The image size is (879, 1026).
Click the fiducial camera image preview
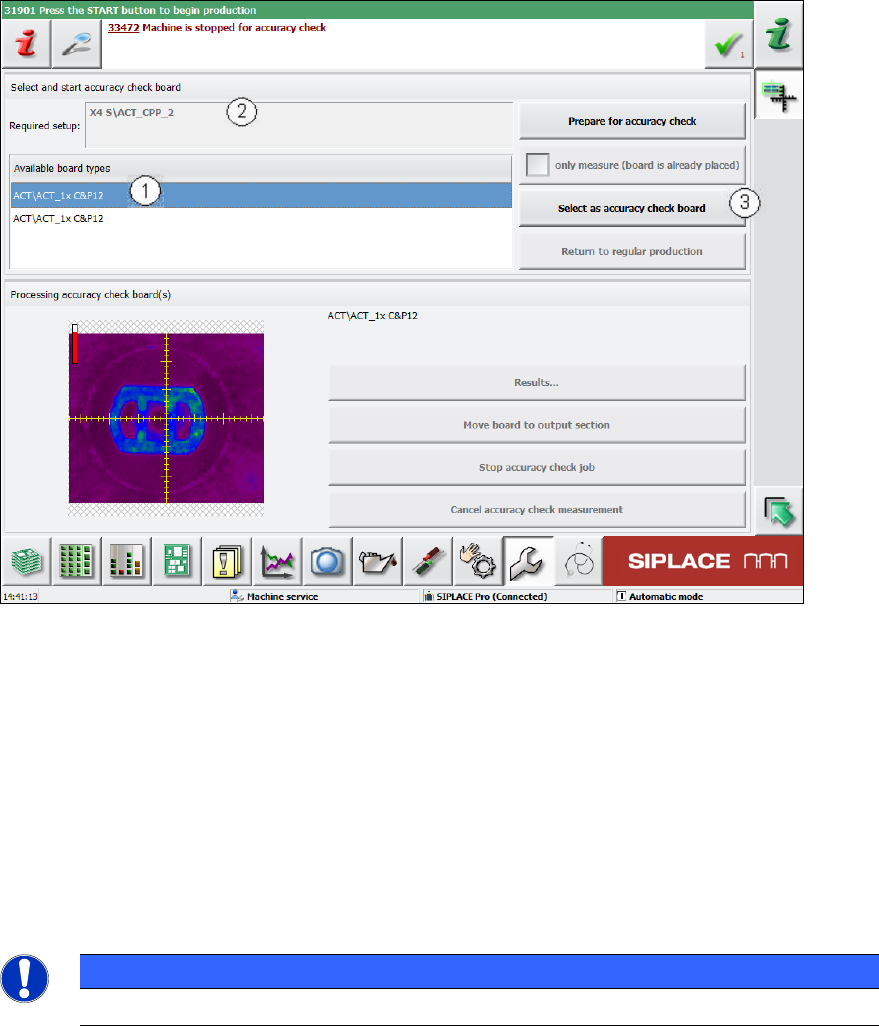(x=166, y=418)
